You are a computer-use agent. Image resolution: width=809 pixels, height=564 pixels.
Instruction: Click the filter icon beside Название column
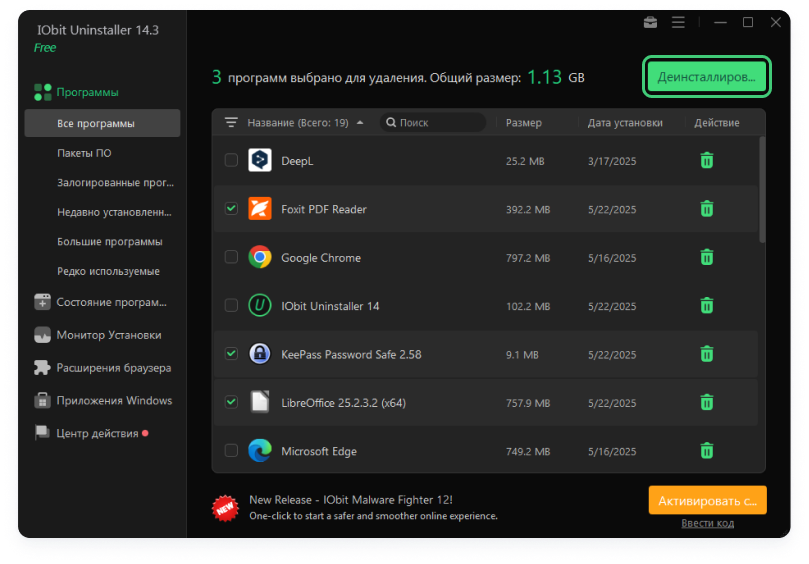point(231,122)
